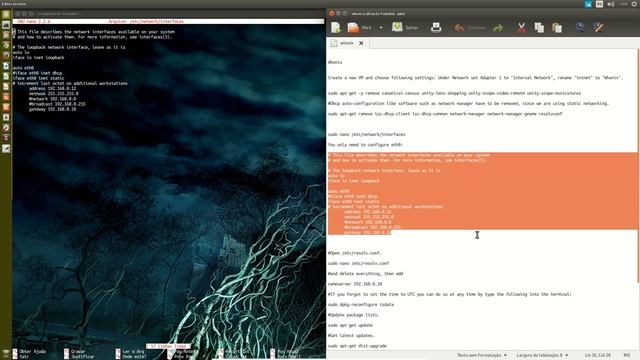The width and height of the screenshot is (640, 360).
Task: Click 'netmask 255.255.255.0' in terminal
Action: [x=54, y=94]
